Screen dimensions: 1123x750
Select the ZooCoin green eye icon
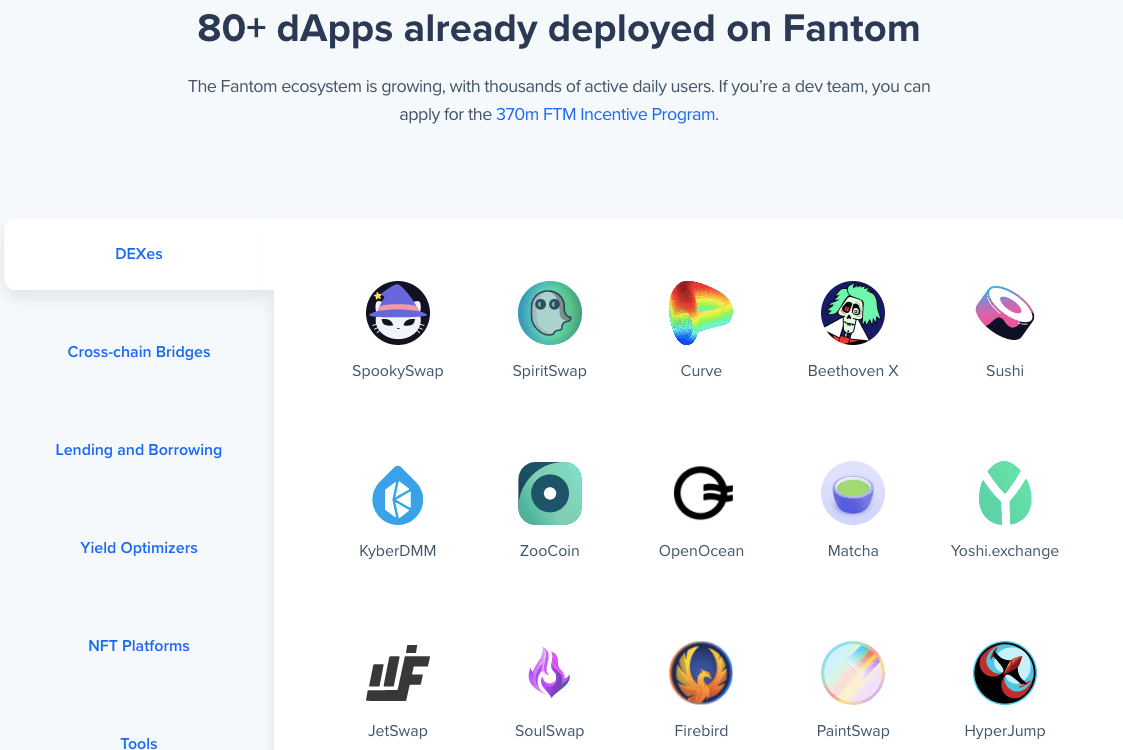549,494
